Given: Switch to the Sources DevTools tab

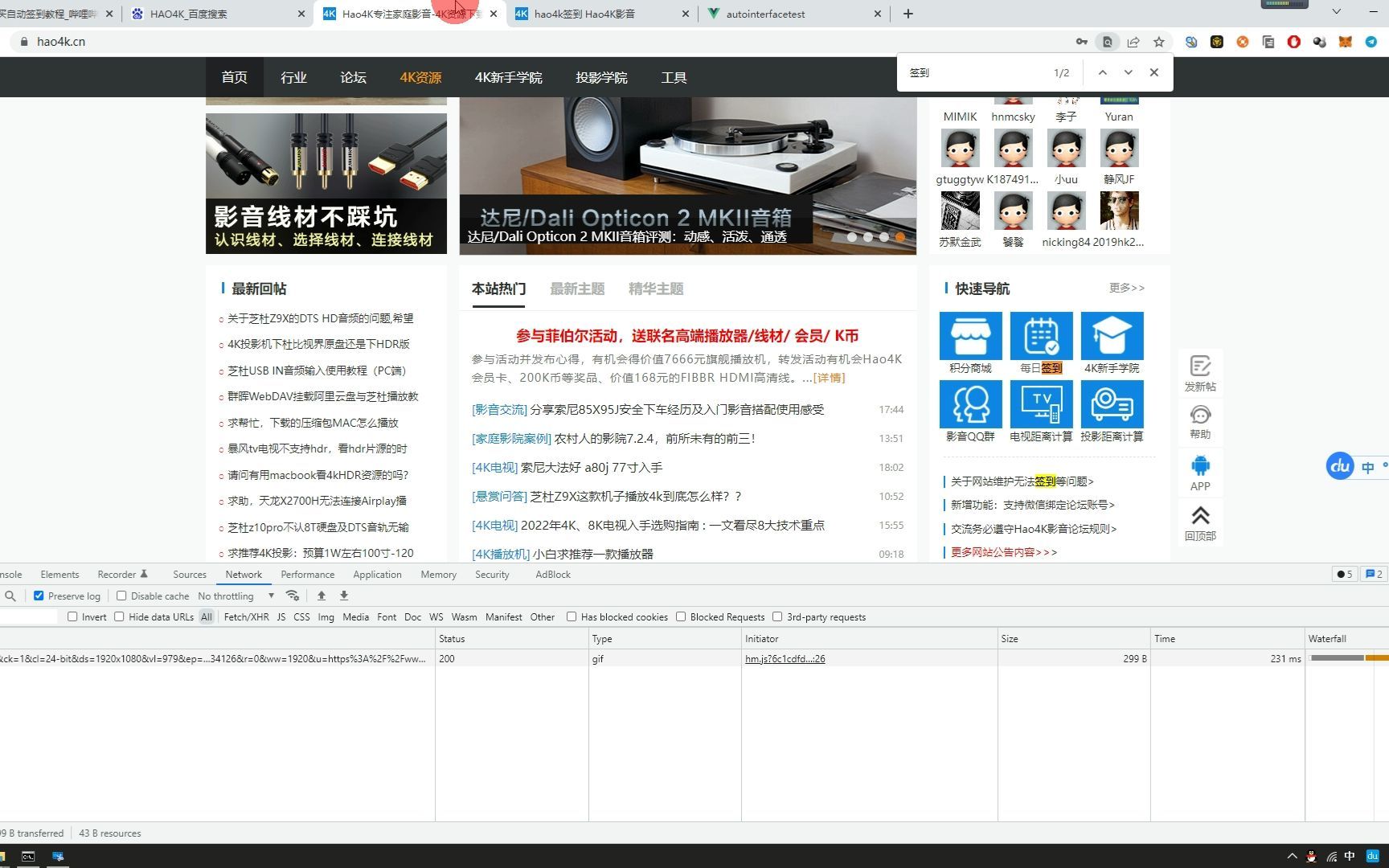Looking at the screenshot, I should (190, 574).
